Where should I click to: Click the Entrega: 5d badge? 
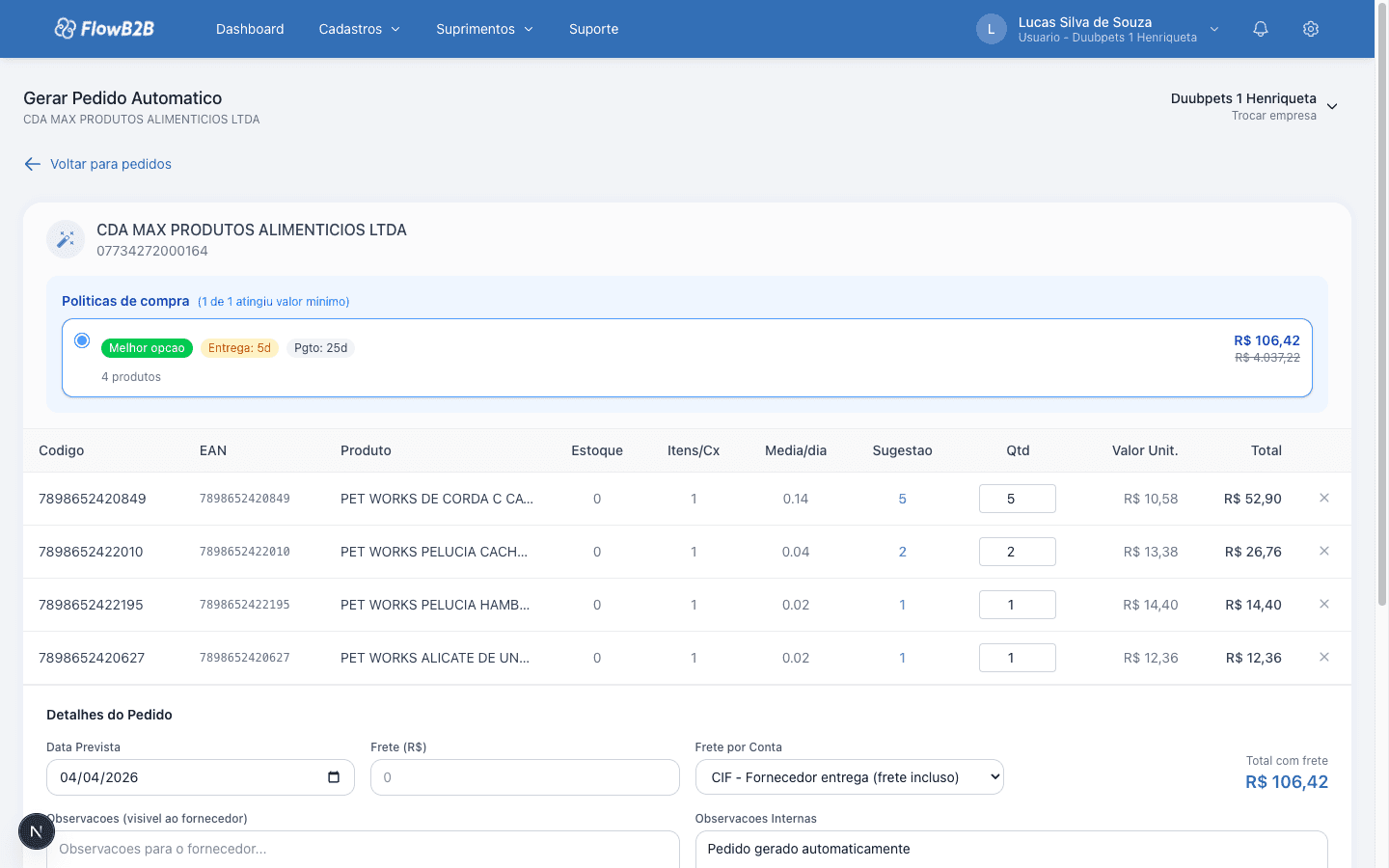point(239,348)
